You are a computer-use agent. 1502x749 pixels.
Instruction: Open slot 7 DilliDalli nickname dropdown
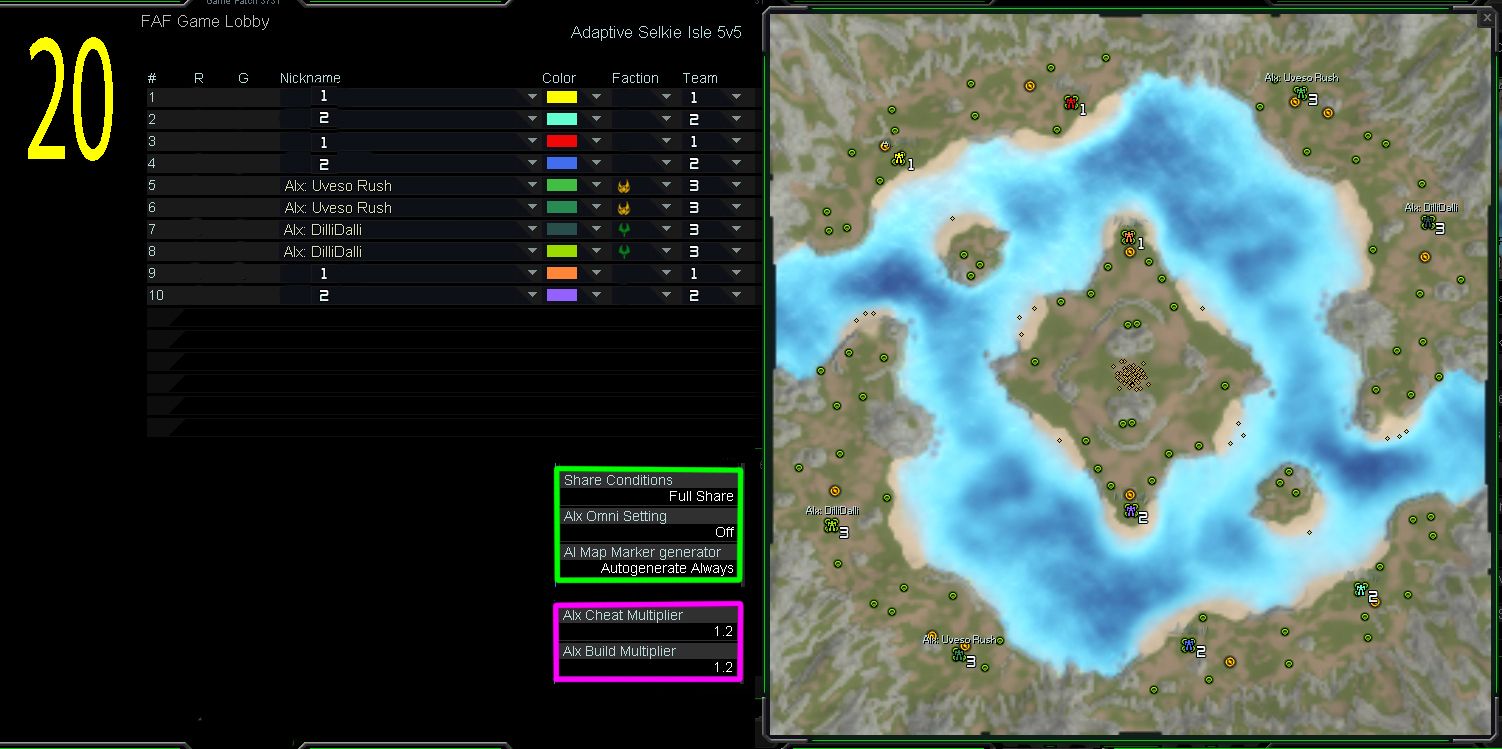point(533,230)
